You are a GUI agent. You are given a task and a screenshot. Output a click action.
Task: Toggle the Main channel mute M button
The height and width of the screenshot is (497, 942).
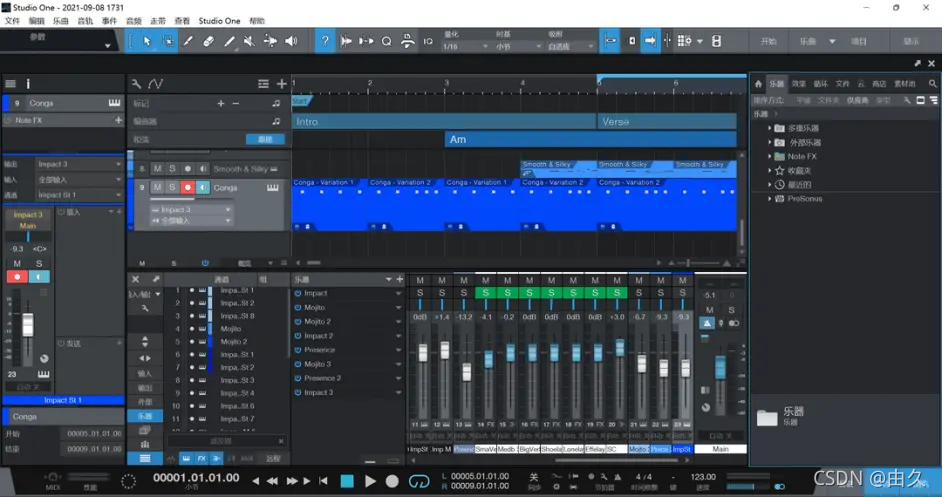point(710,310)
